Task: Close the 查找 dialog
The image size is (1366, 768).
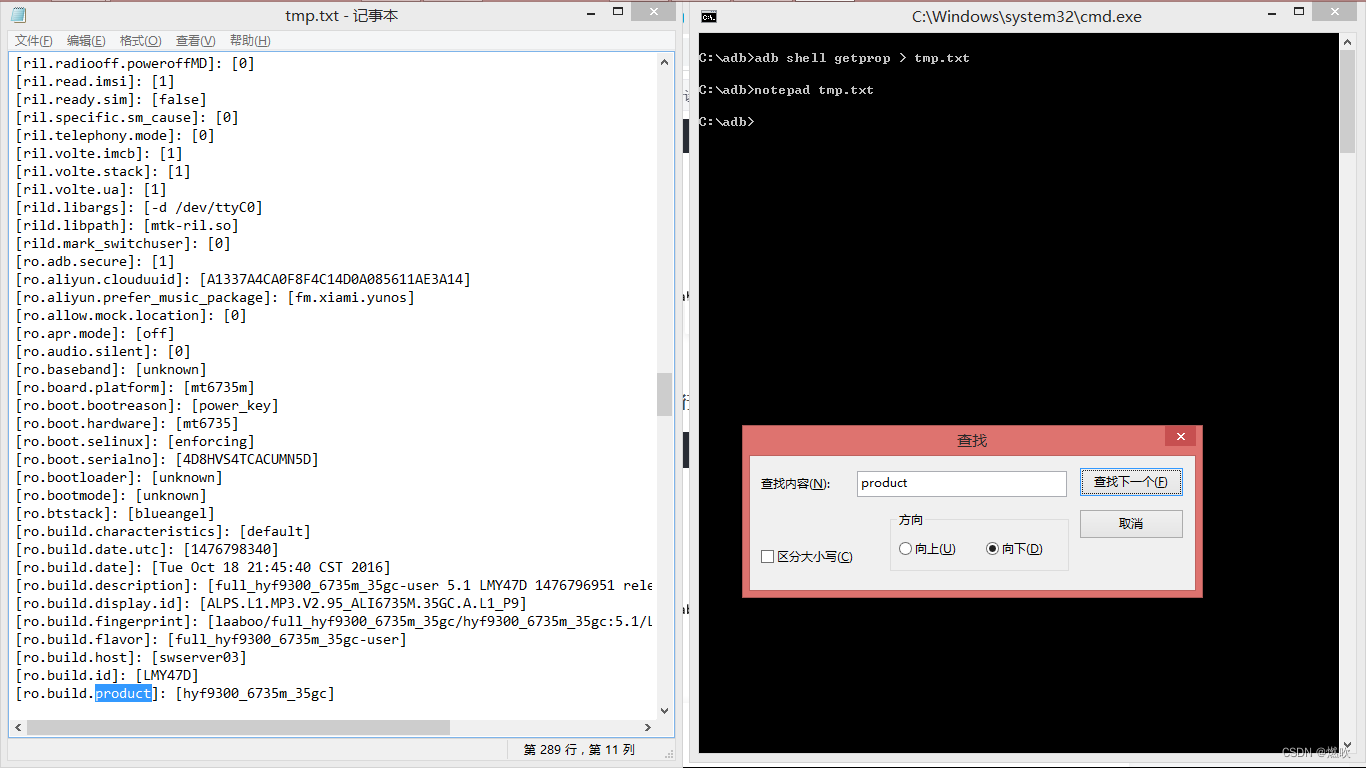Action: 1180,437
